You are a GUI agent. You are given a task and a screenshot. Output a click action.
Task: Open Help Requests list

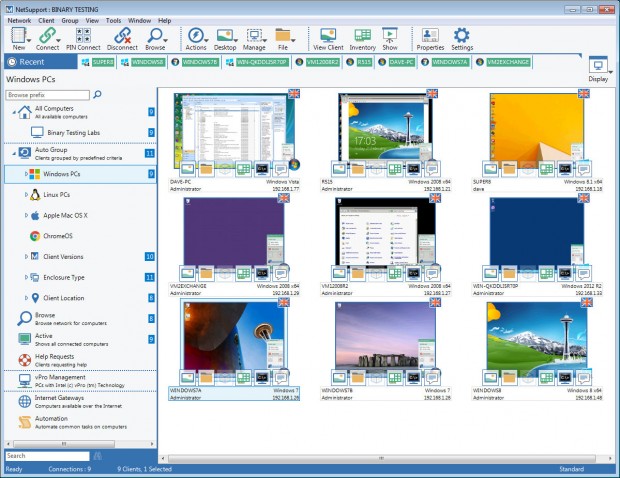click(x=80, y=360)
